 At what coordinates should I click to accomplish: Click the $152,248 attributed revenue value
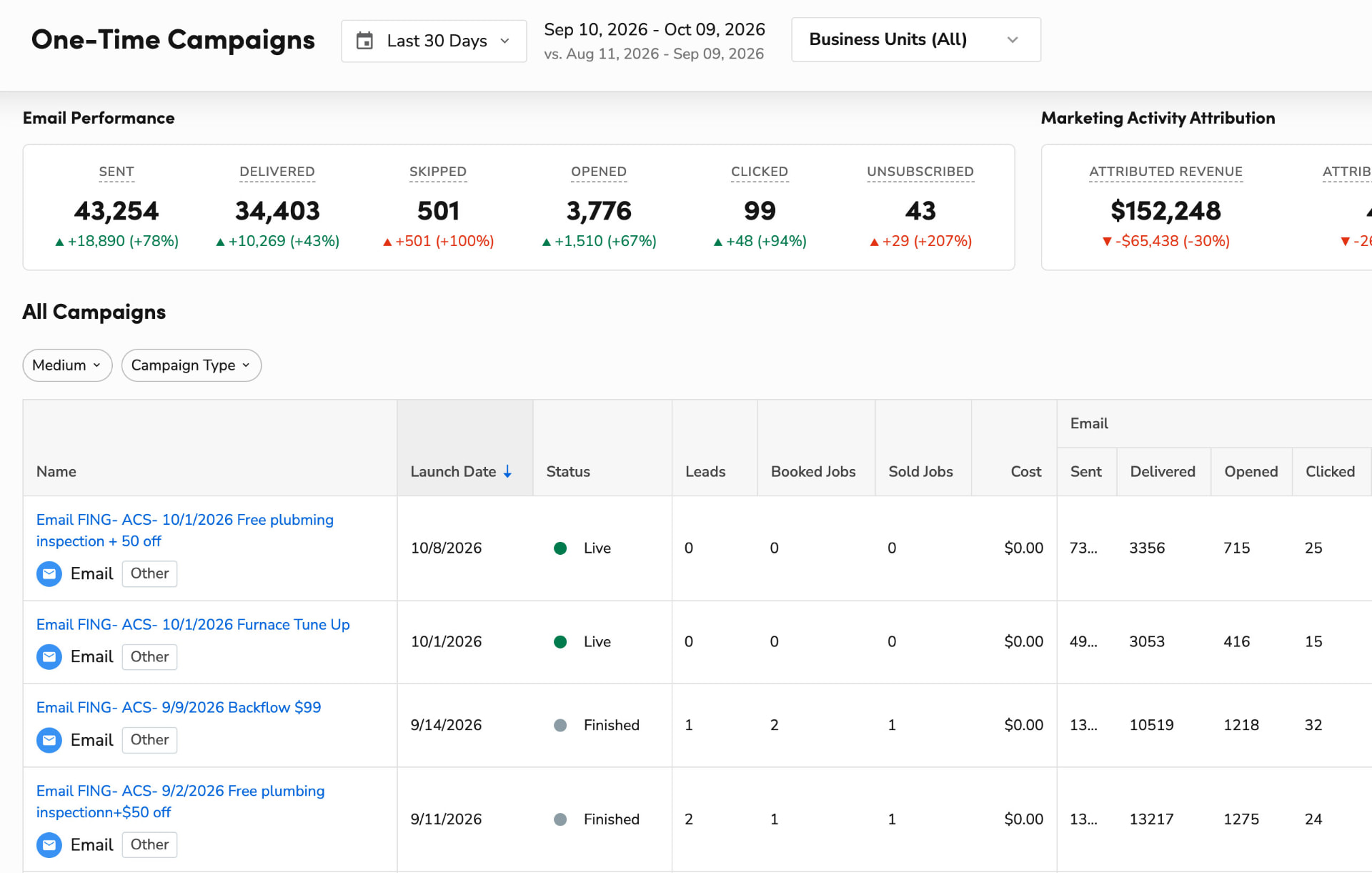pyautogui.click(x=1165, y=211)
